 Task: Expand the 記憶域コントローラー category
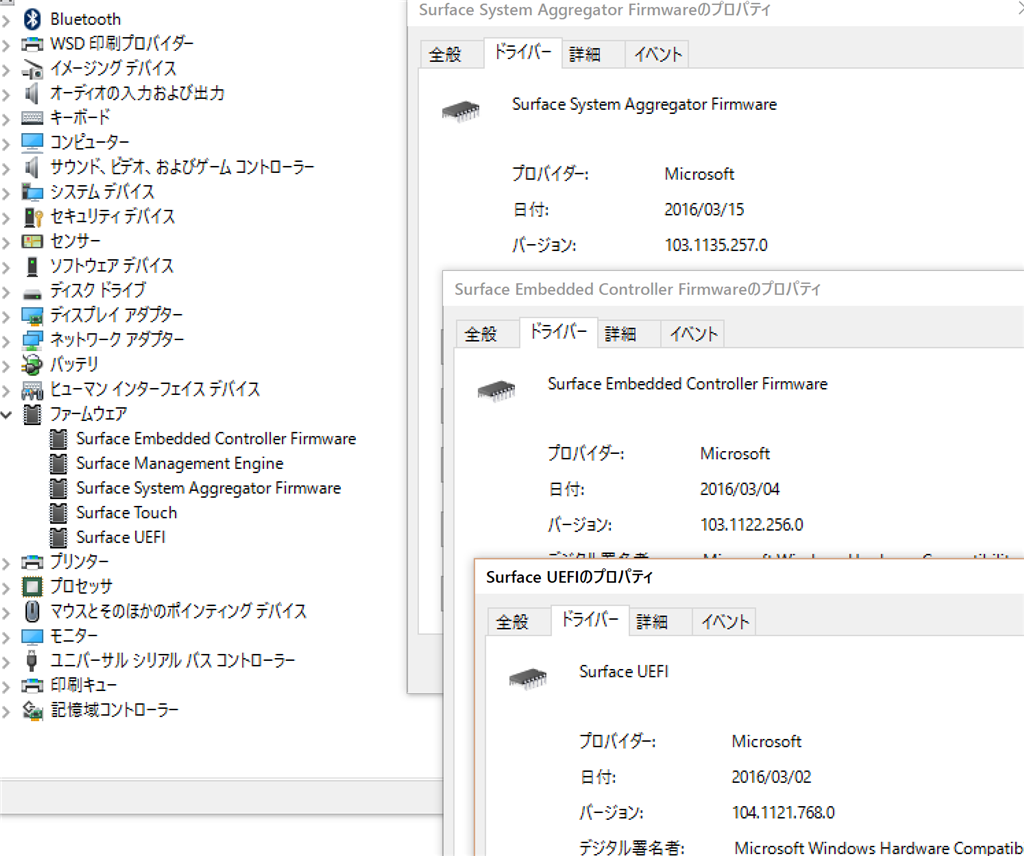7,711
